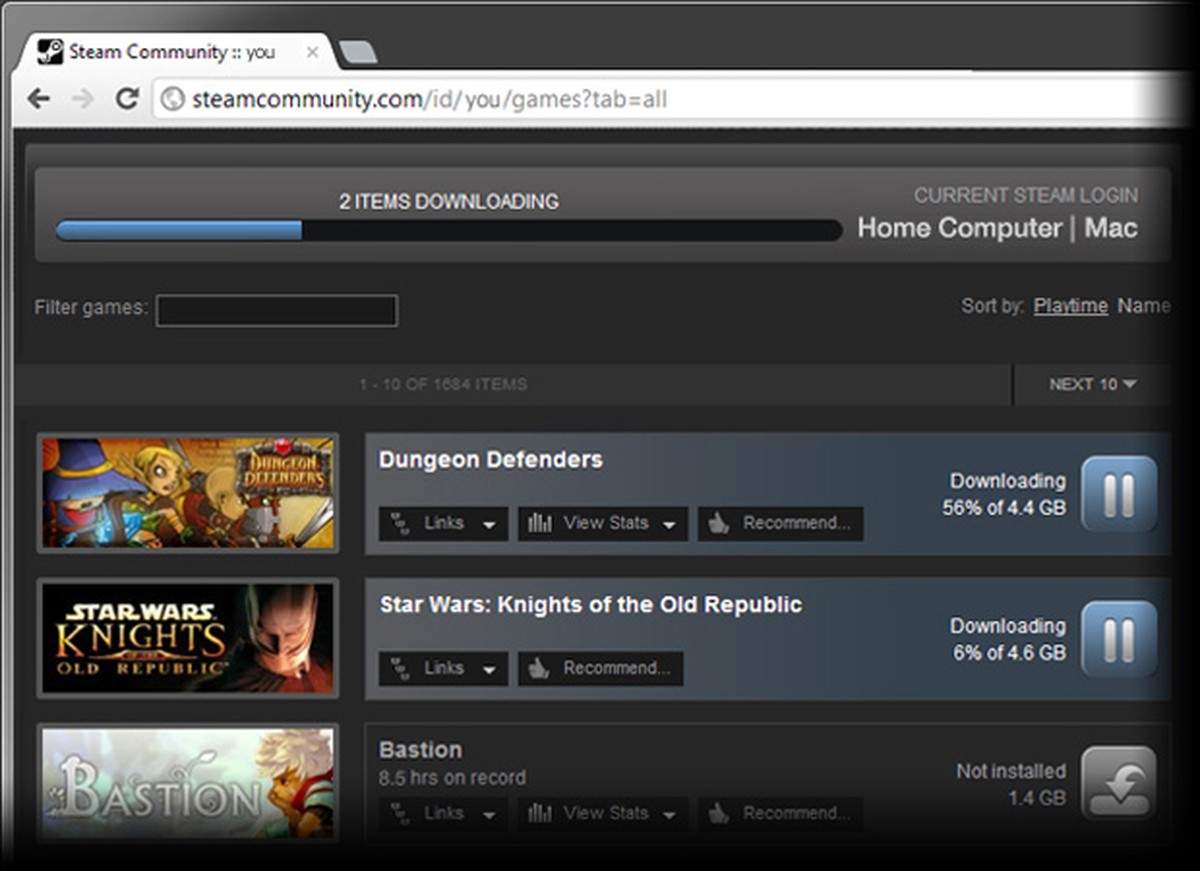Viewport: 1200px width, 871px height.
Task: Open a new browser tab
Action: [357, 52]
